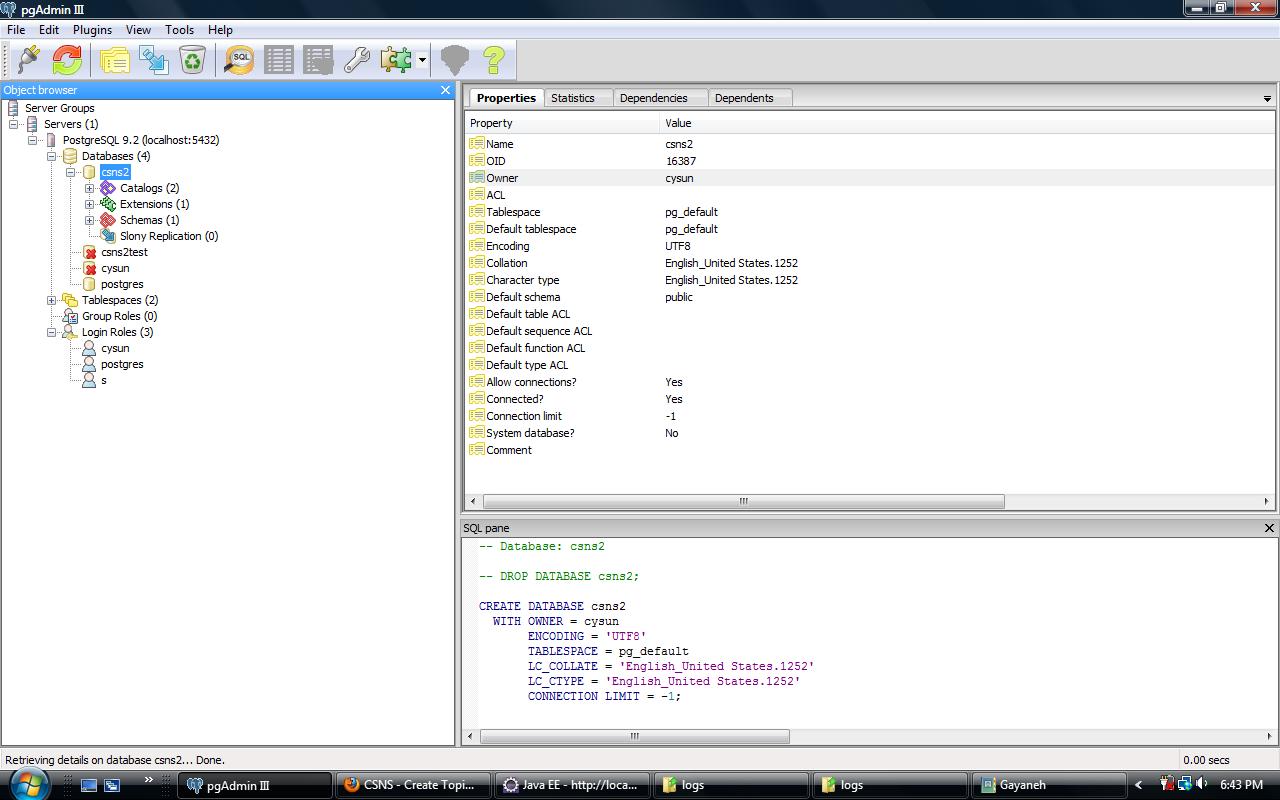The width and height of the screenshot is (1280, 800).
Task: Click the Maintenance wrench icon
Action: pos(357,60)
